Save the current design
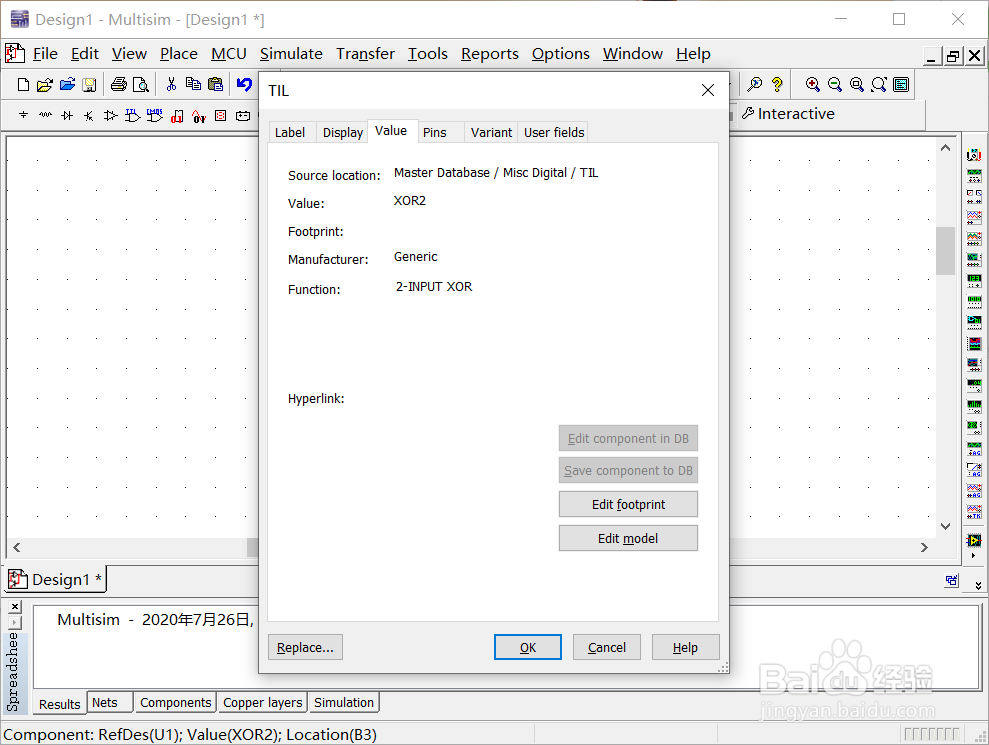This screenshot has width=989, height=745. [x=90, y=85]
